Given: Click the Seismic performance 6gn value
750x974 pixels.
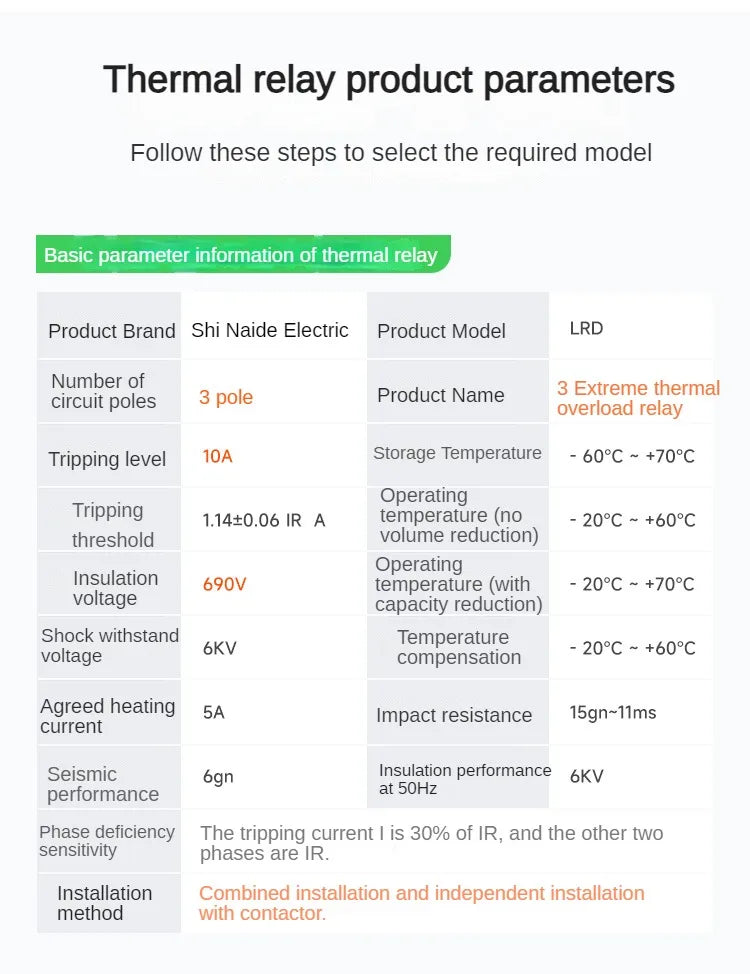Looking at the screenshot, I should pyautogui.click(x=218, y=776).
